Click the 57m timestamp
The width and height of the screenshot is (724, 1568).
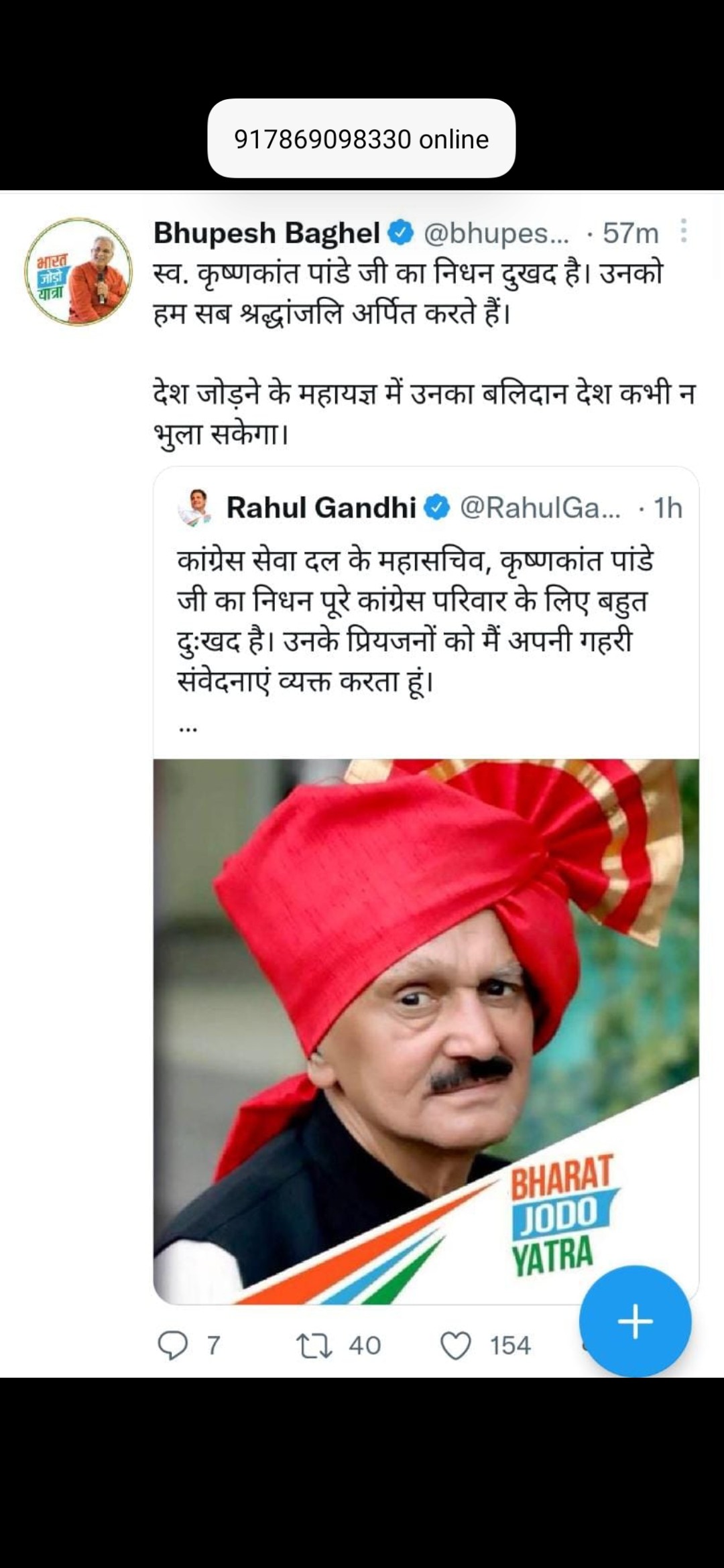click(x=630, y=233)
